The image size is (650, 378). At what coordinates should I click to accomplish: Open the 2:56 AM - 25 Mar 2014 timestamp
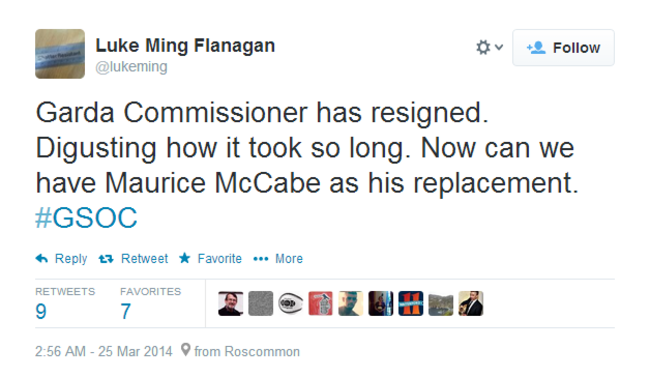tap(104, 351)
